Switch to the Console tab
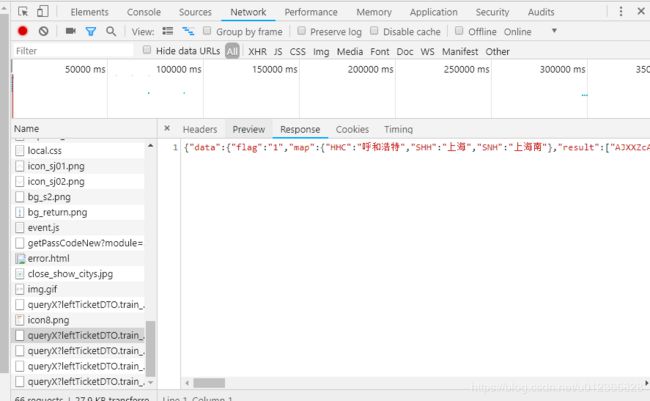The height and width of the screenshot is (401, 650). click(x=144, y=12)
